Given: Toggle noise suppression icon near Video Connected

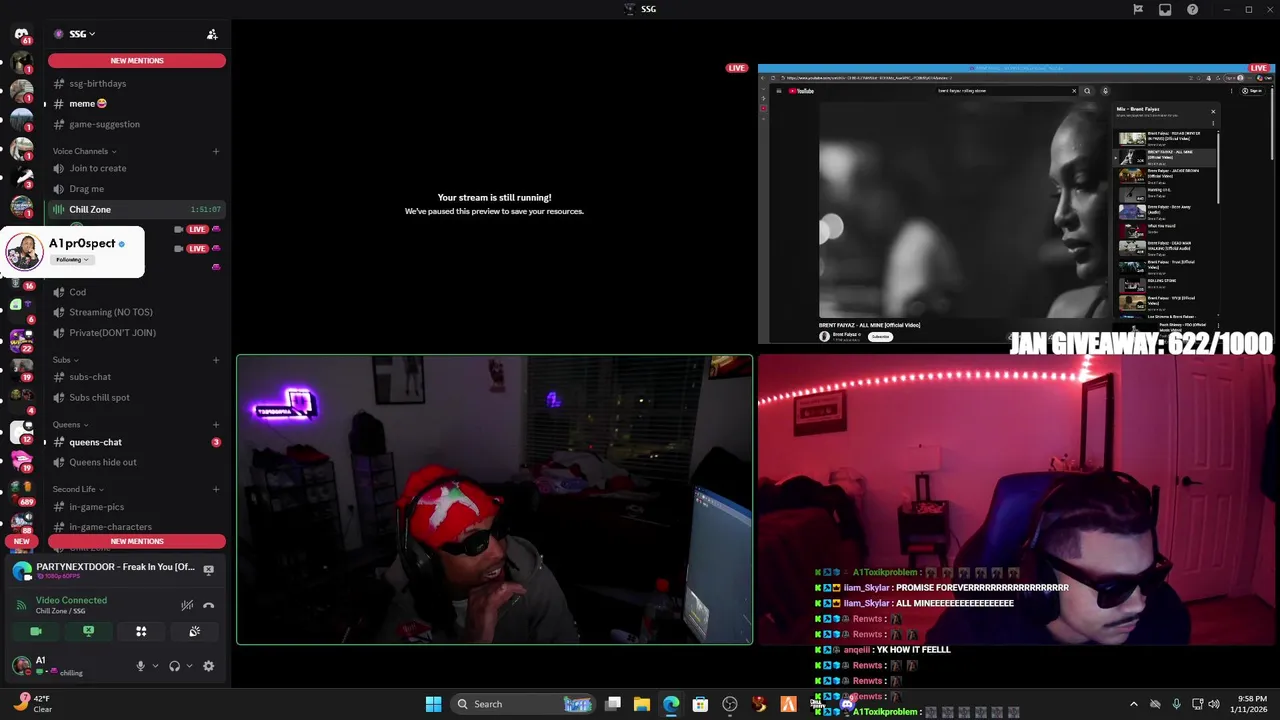Looking at the screenshot, I should 187,605.
